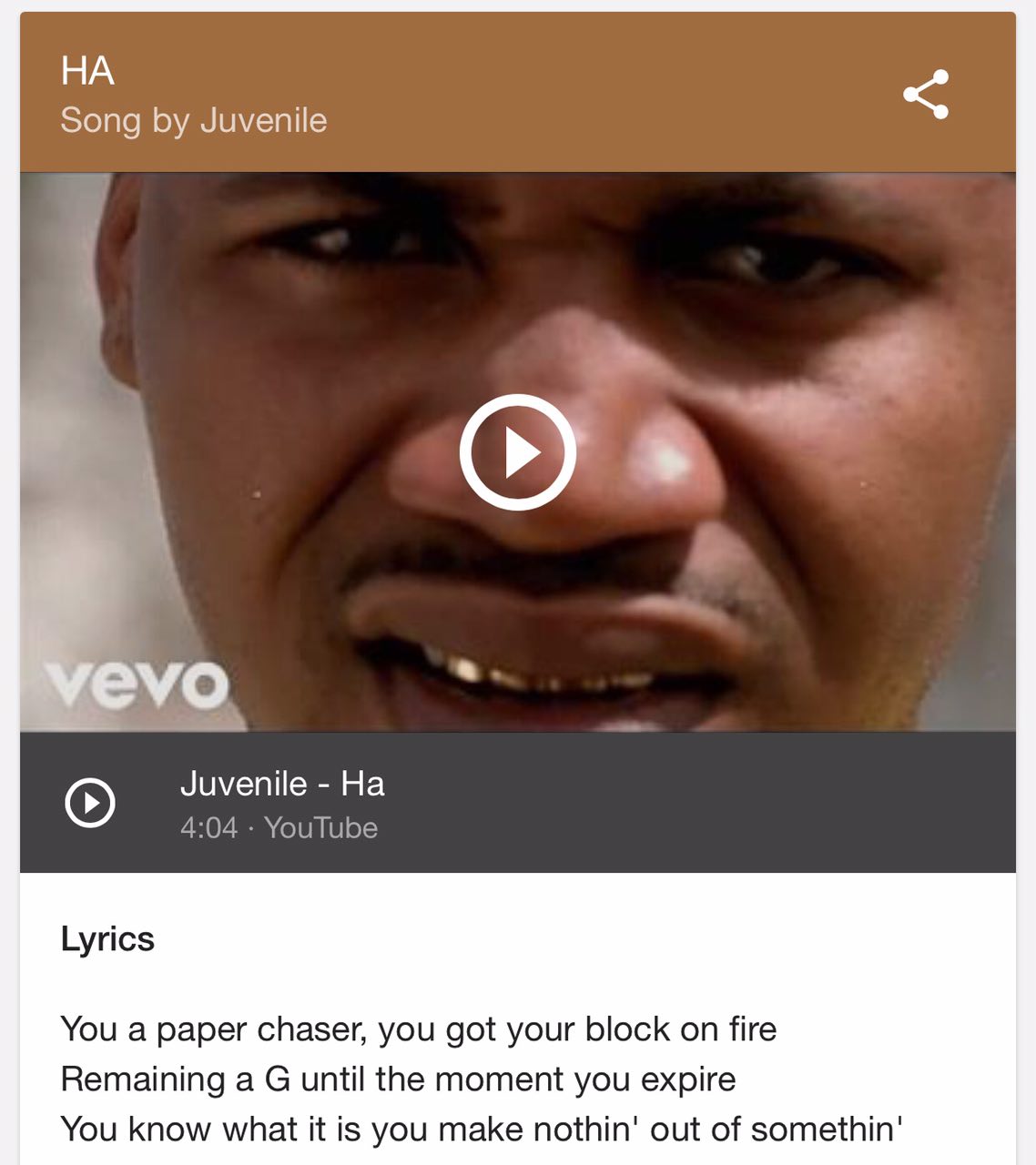Click the word Ha in the video title
This screenshot has height=1165, width=1036.
point(362,784)
